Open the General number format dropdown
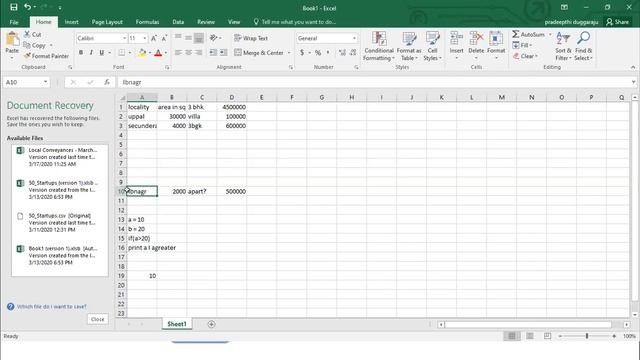The width and height of the screenshot is (640, 360). pyautogui.click(x=354, y=38)
